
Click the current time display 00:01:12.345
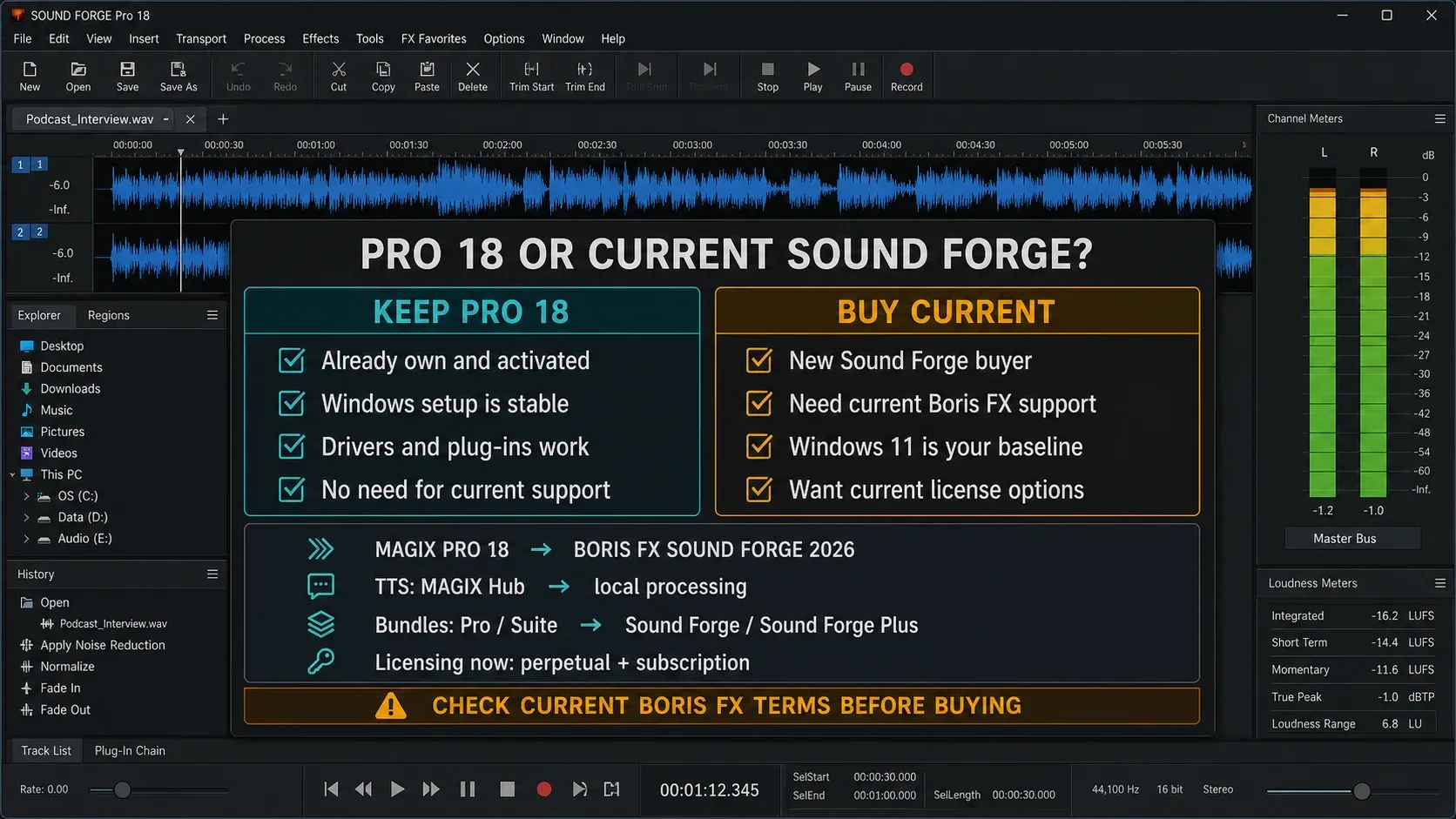(x=710, y=790)
